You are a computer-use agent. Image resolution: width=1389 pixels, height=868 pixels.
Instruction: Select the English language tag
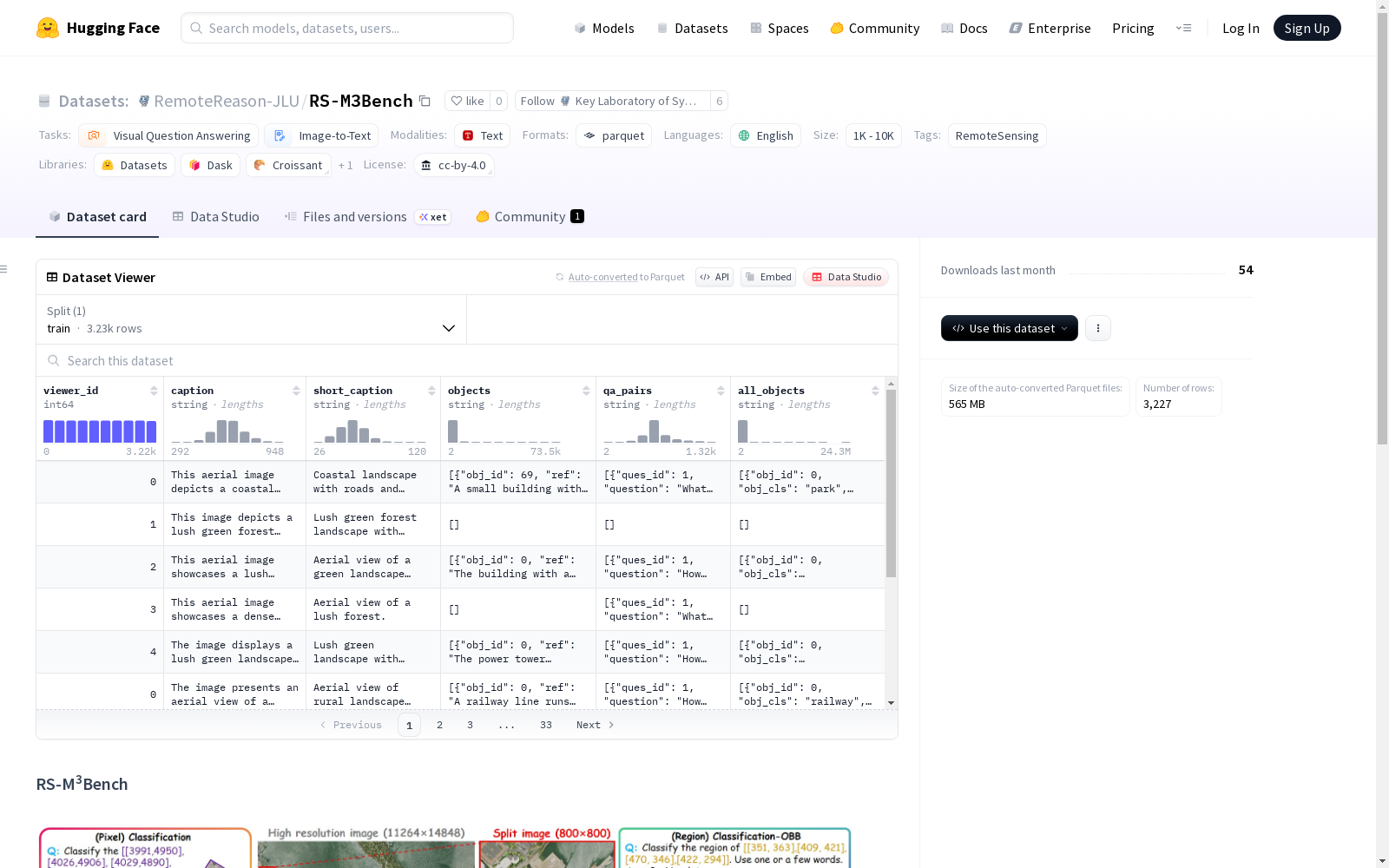(x=765, y=135)
